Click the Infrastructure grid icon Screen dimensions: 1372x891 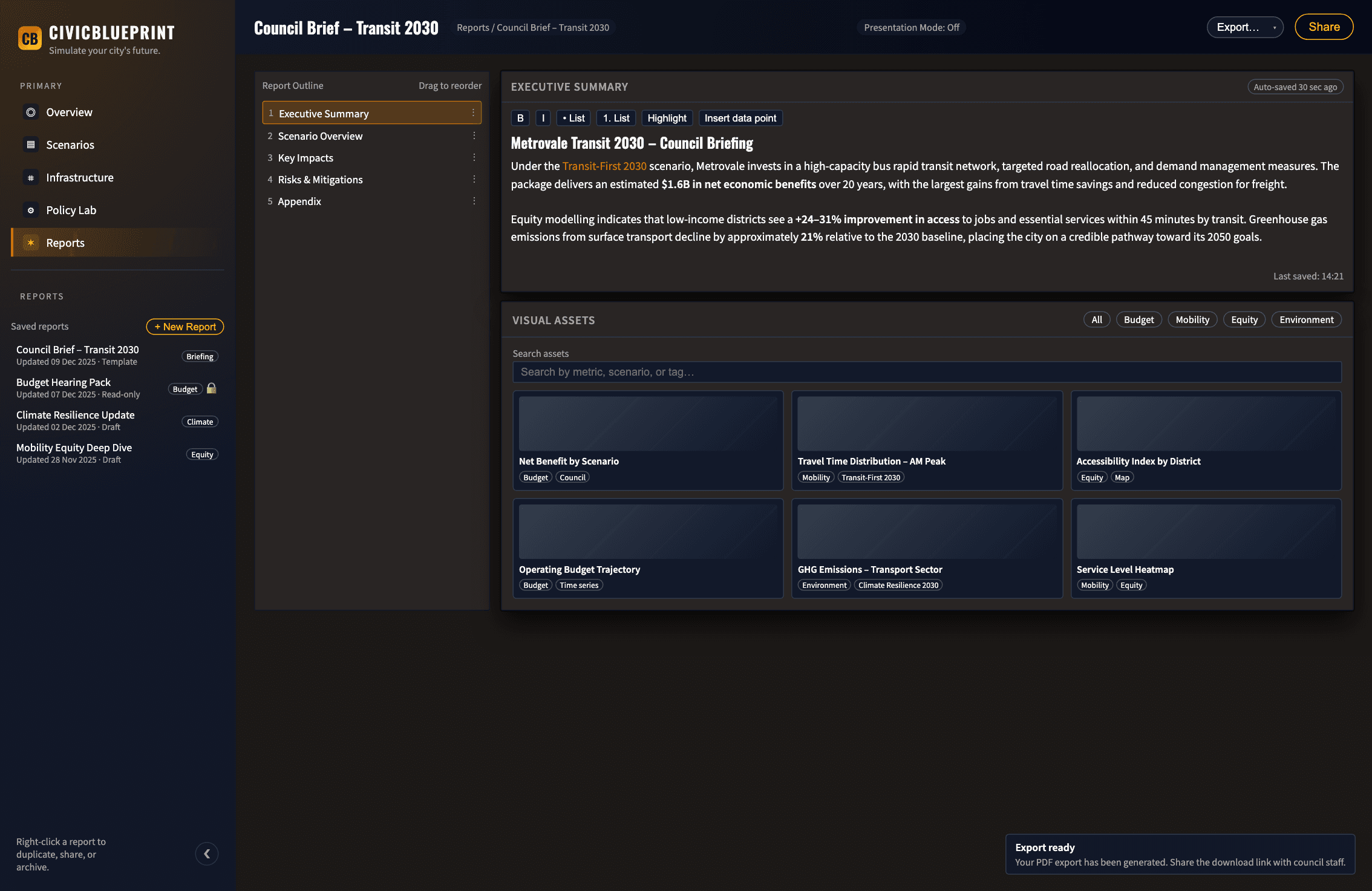click(31, 178)
